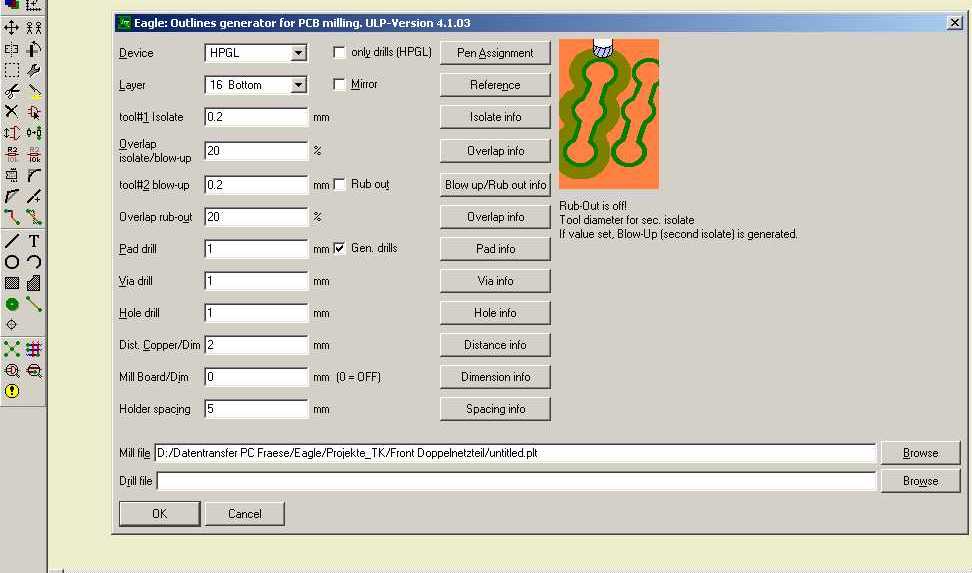Viewport: 972px width, 573px height.
Task: Activate the Smash tool
Action: coord(11,175)
